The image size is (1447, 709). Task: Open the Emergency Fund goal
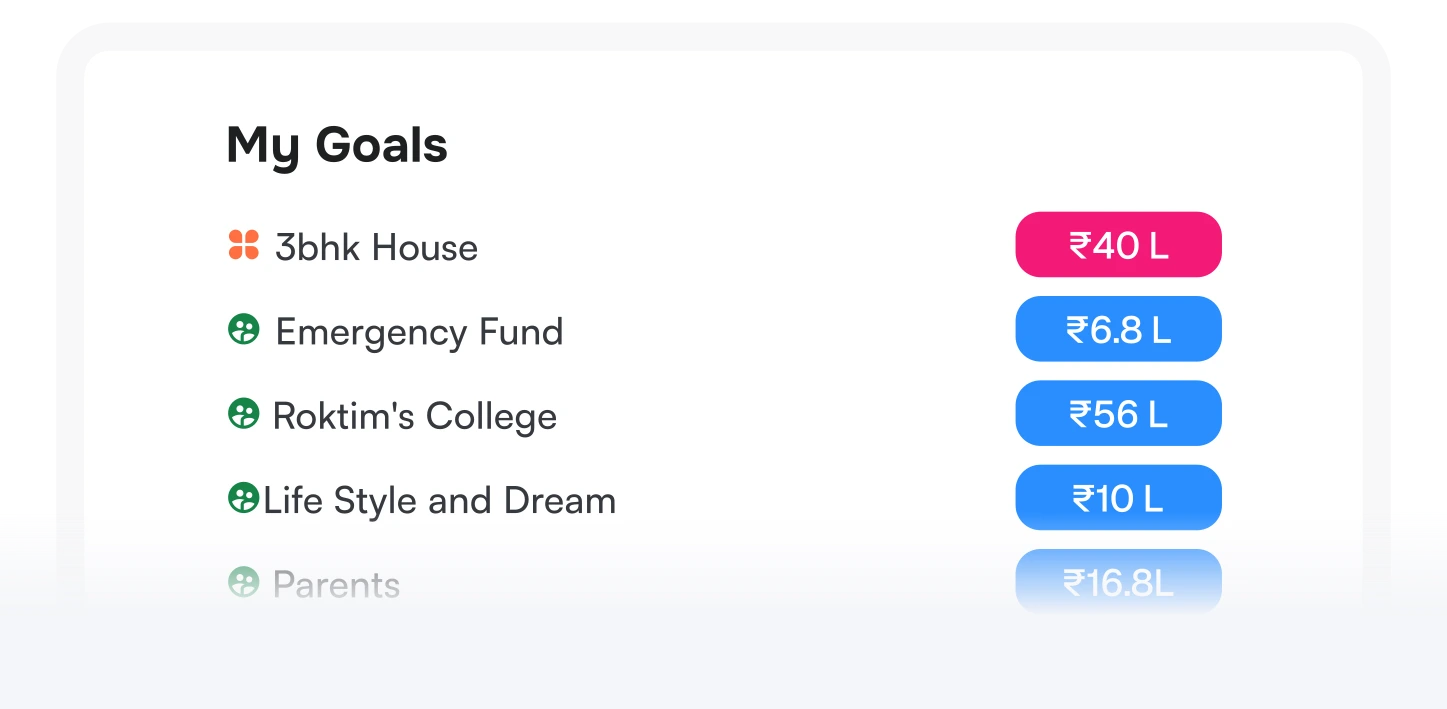pos(419,332)
